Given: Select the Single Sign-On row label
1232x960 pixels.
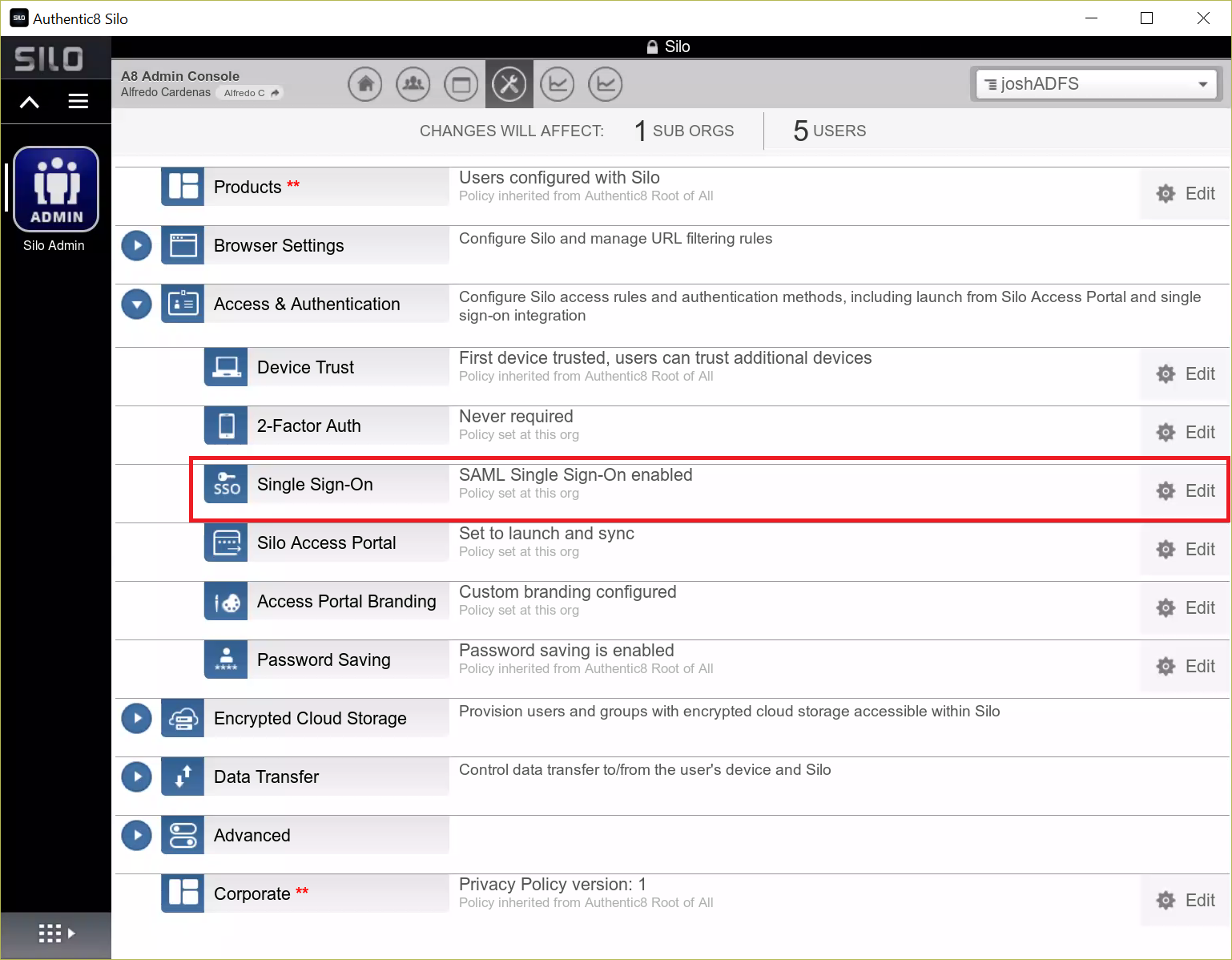Looking at the screenshot, I should (315, 485).
